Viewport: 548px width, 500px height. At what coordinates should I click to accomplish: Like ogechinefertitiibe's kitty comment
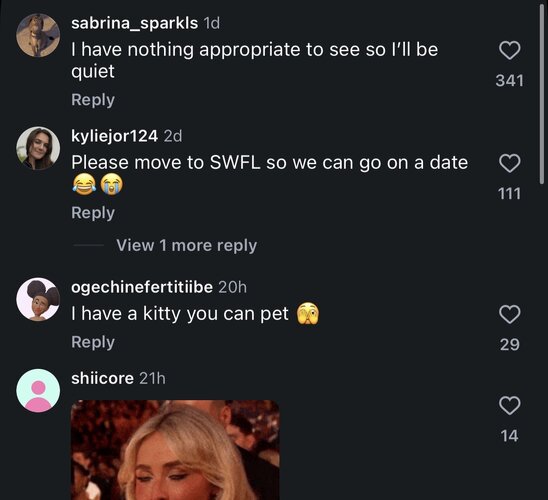(510, 314)
